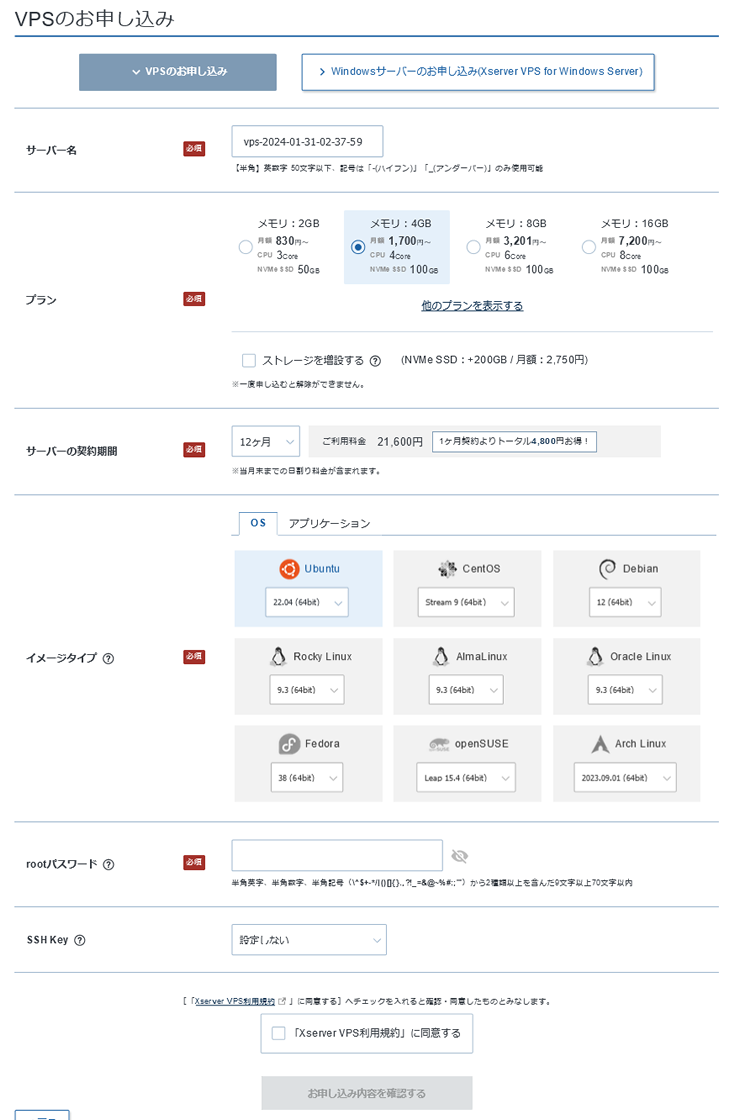Pick the Fedora logo icon
This screenshot has width=740, height=1120.
click(x=289, y=744)
